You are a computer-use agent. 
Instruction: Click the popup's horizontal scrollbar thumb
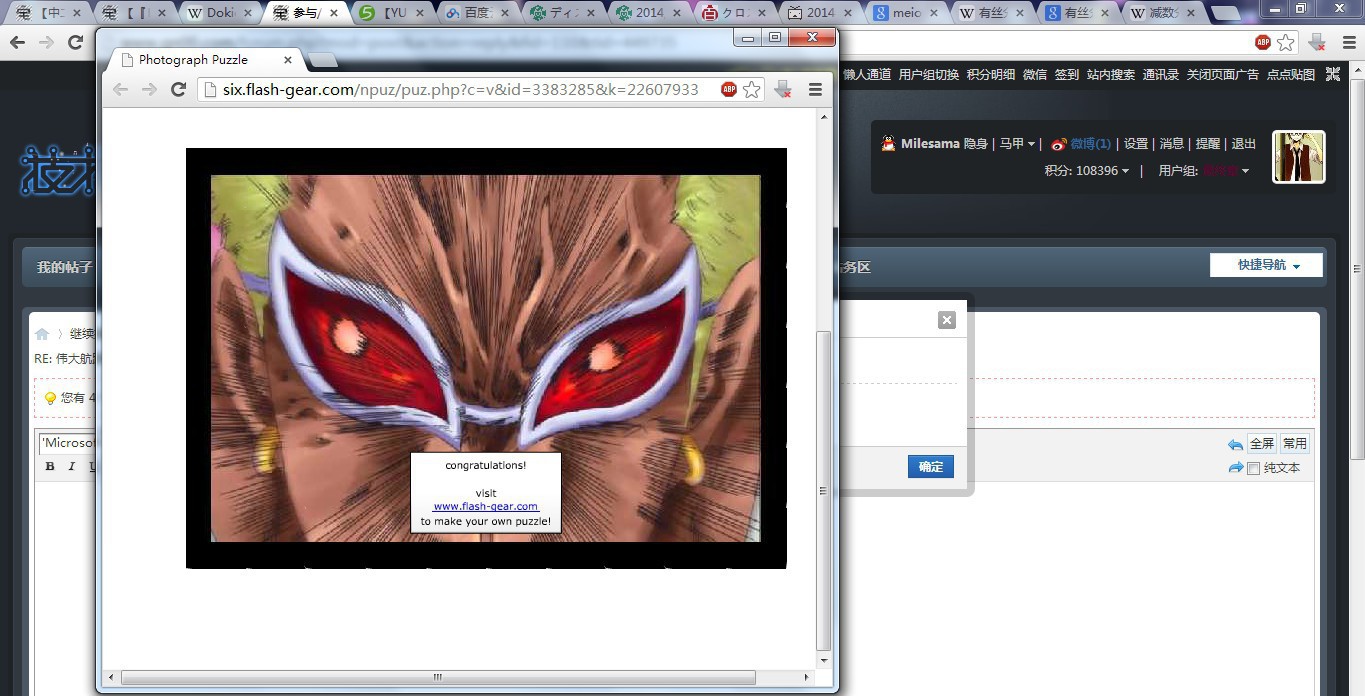437,678
